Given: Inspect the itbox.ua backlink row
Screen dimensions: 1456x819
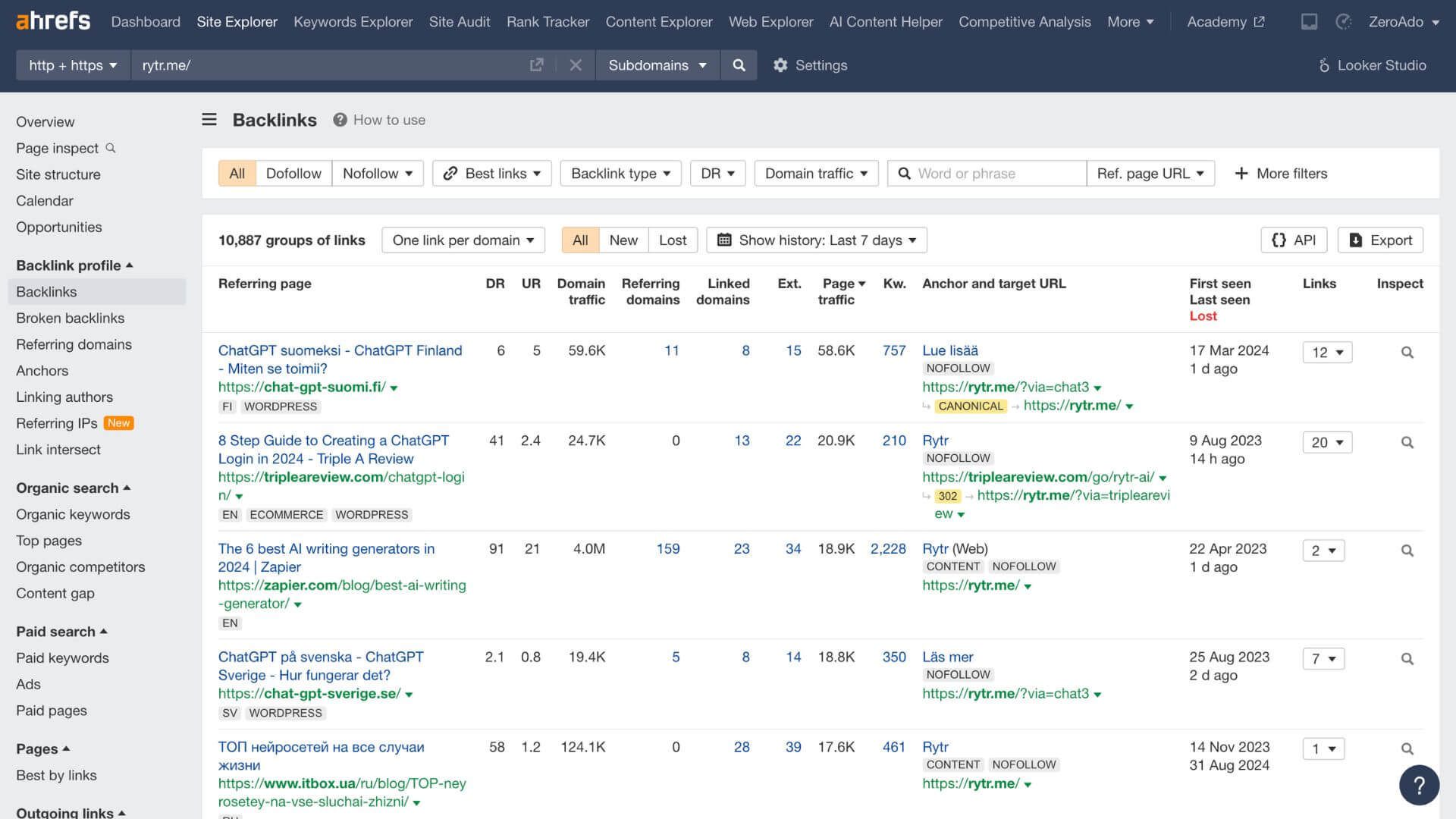Looking at the screenshot, I should [1407, 749].
